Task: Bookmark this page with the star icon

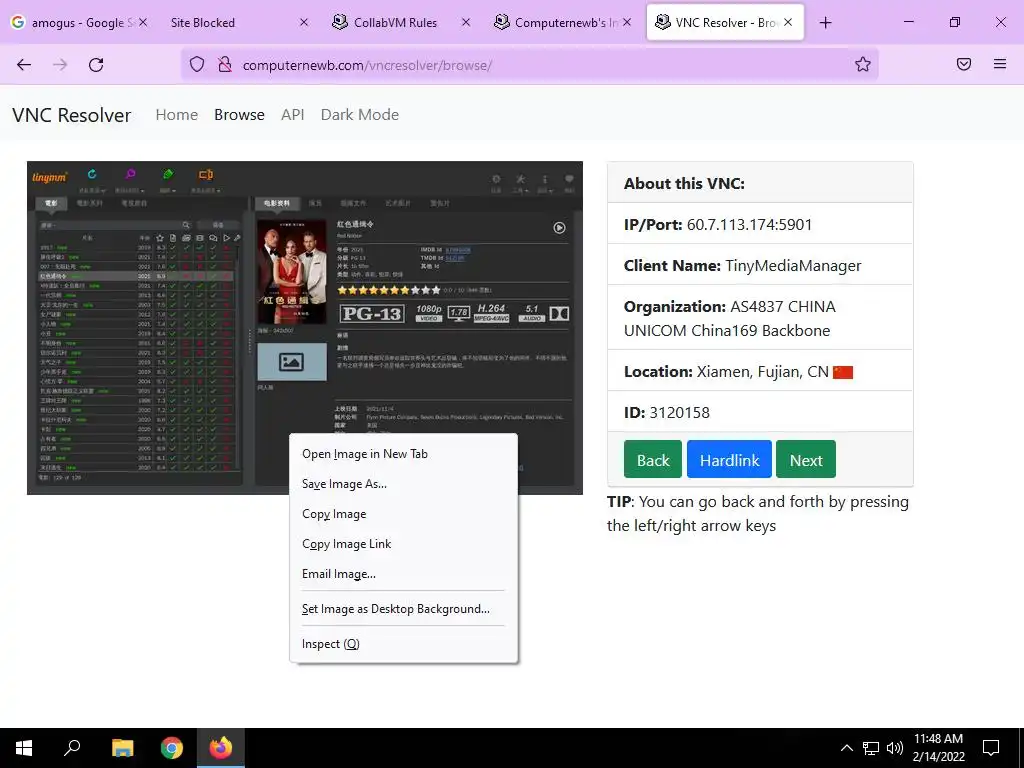Action: 863,64
